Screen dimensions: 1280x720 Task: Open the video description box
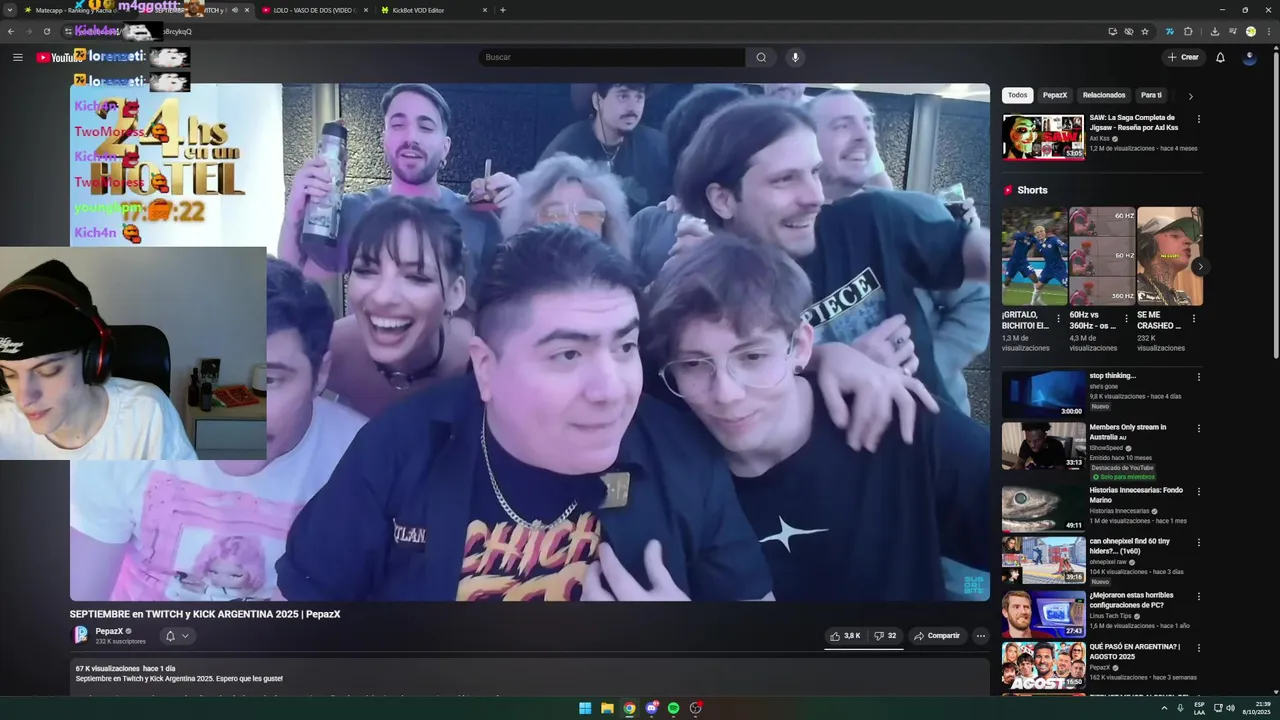[530, 678]
